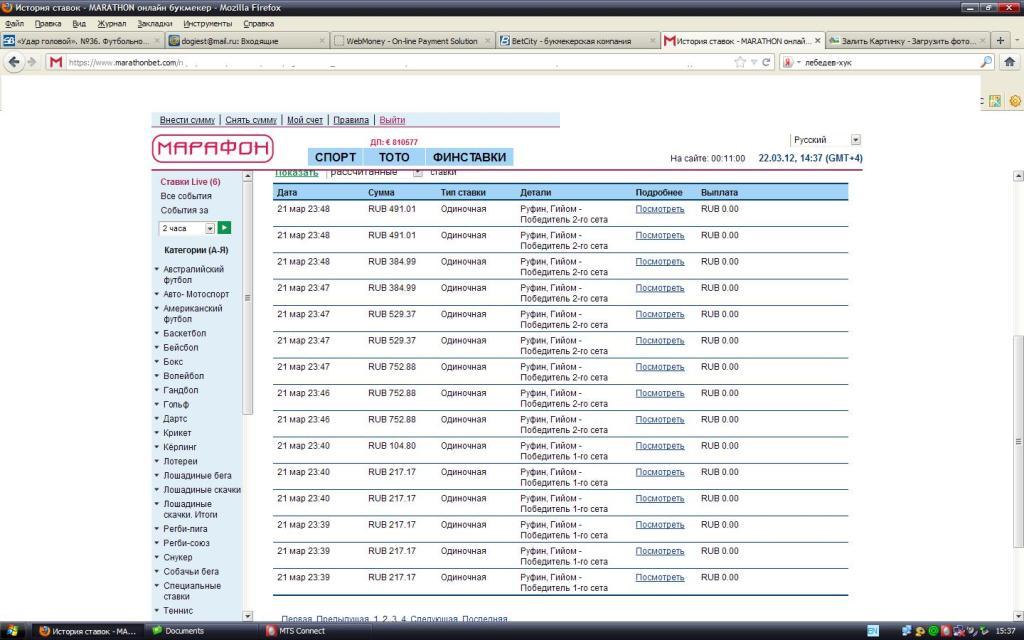The image size is (1024, 640).
Task: Expand the Баскетбол category
Action: point(184,333)
